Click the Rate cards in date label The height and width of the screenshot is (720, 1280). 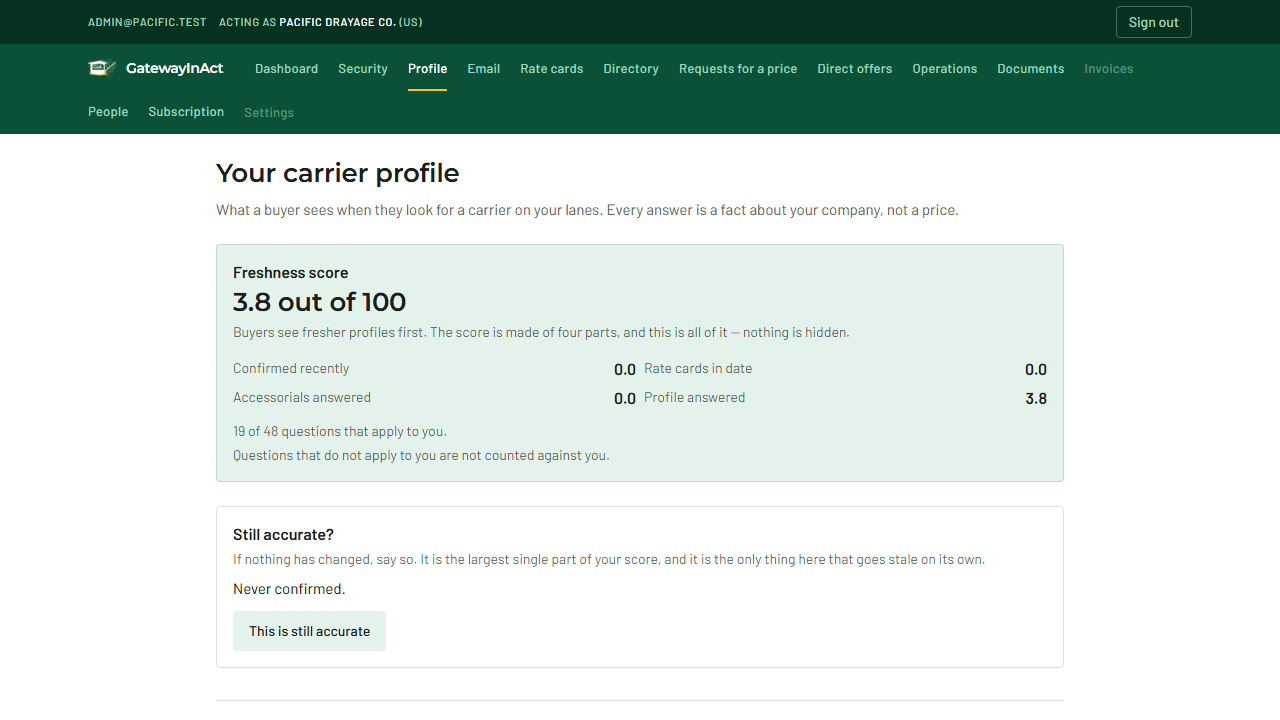coord(698,369)
